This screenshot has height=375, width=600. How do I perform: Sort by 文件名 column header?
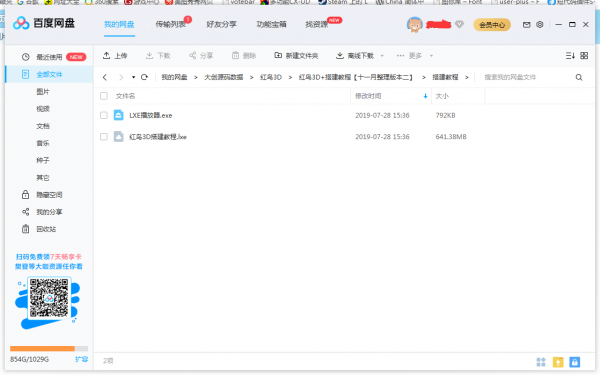(x=125, y=96)
